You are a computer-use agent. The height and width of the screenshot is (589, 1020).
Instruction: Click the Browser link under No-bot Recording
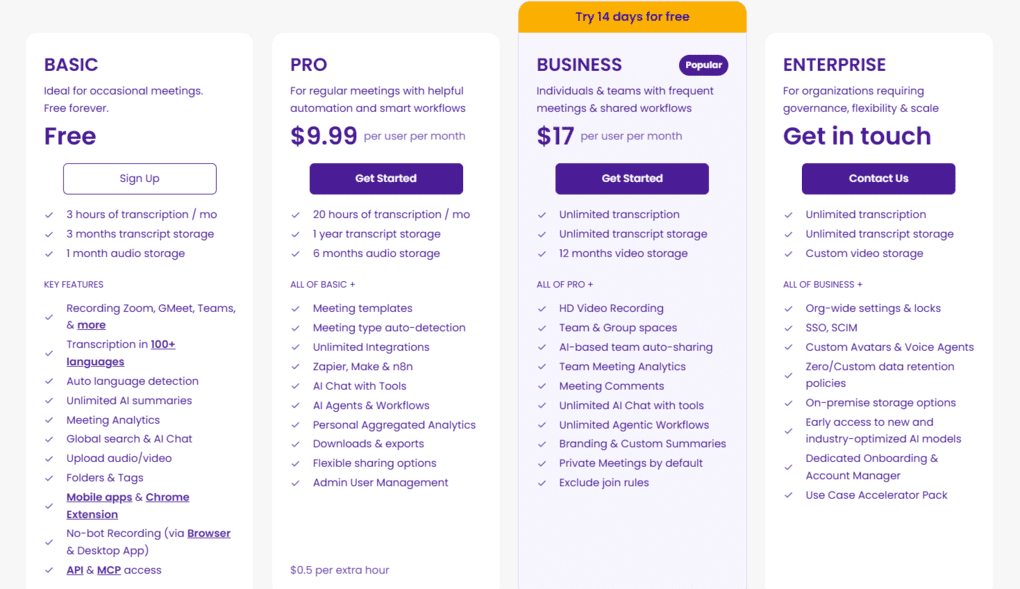pos(209,533)
